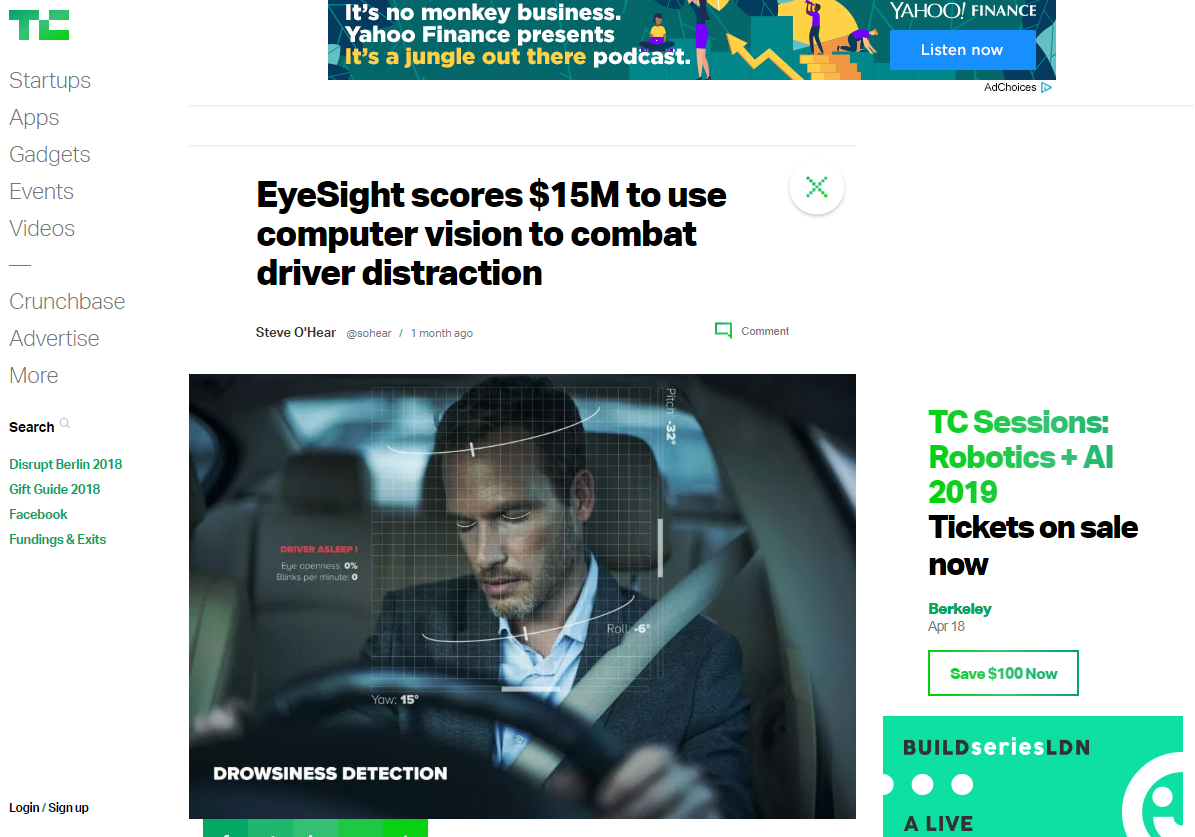The width and height of the screenshot is (1195, 837).
Task: Open author Steve O'Hear's profile
Action: tap(296, 332)
